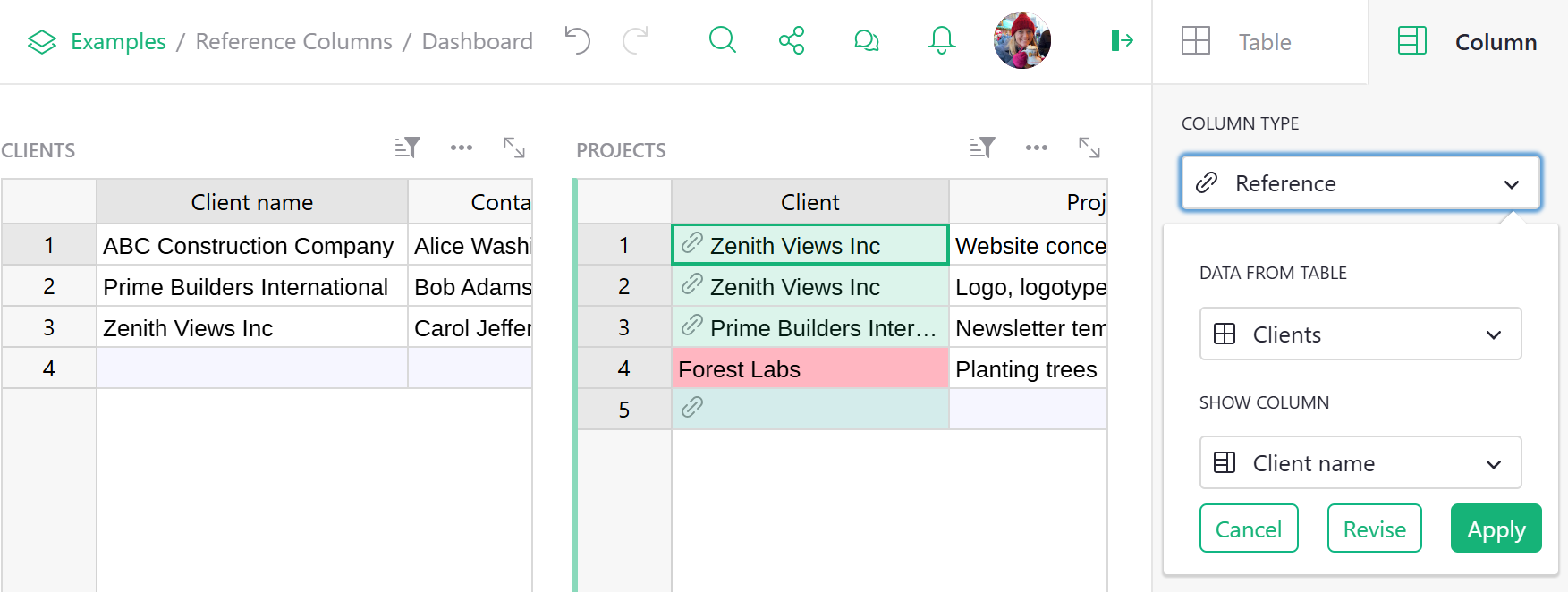Open the Show Column Client name dropdown
Screen dimensions: 1568x592
pyautogui.click(x=1360, y=463)
